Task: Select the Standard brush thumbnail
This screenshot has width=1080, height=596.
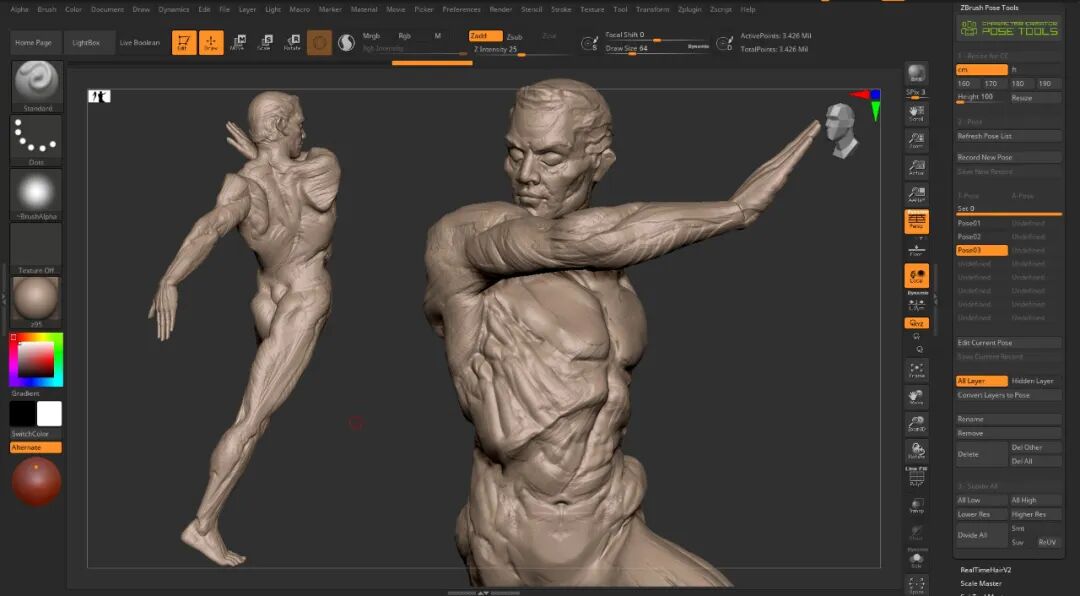Action: click(37, 86)
